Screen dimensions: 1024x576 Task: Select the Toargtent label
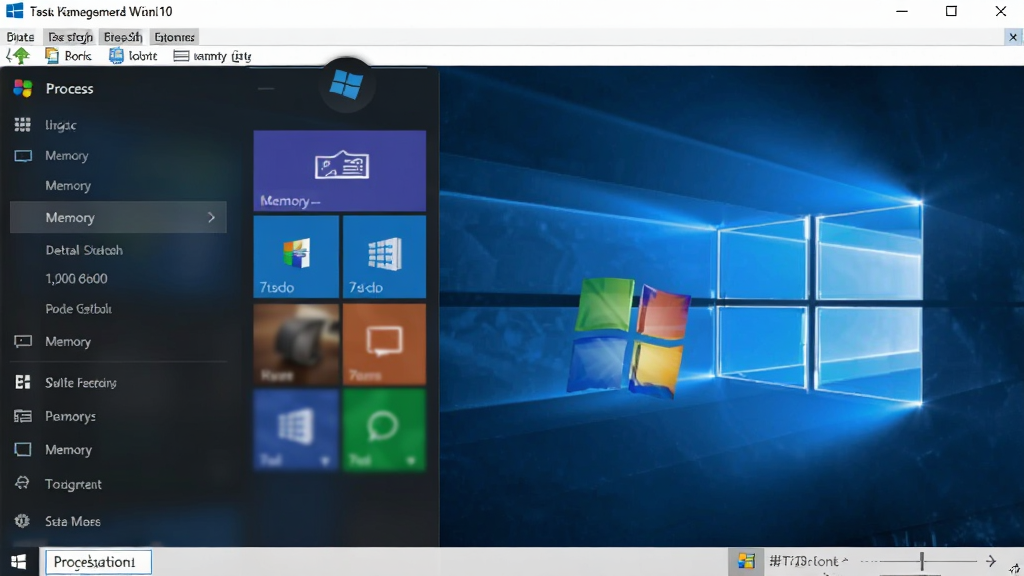tap(73, 485)
